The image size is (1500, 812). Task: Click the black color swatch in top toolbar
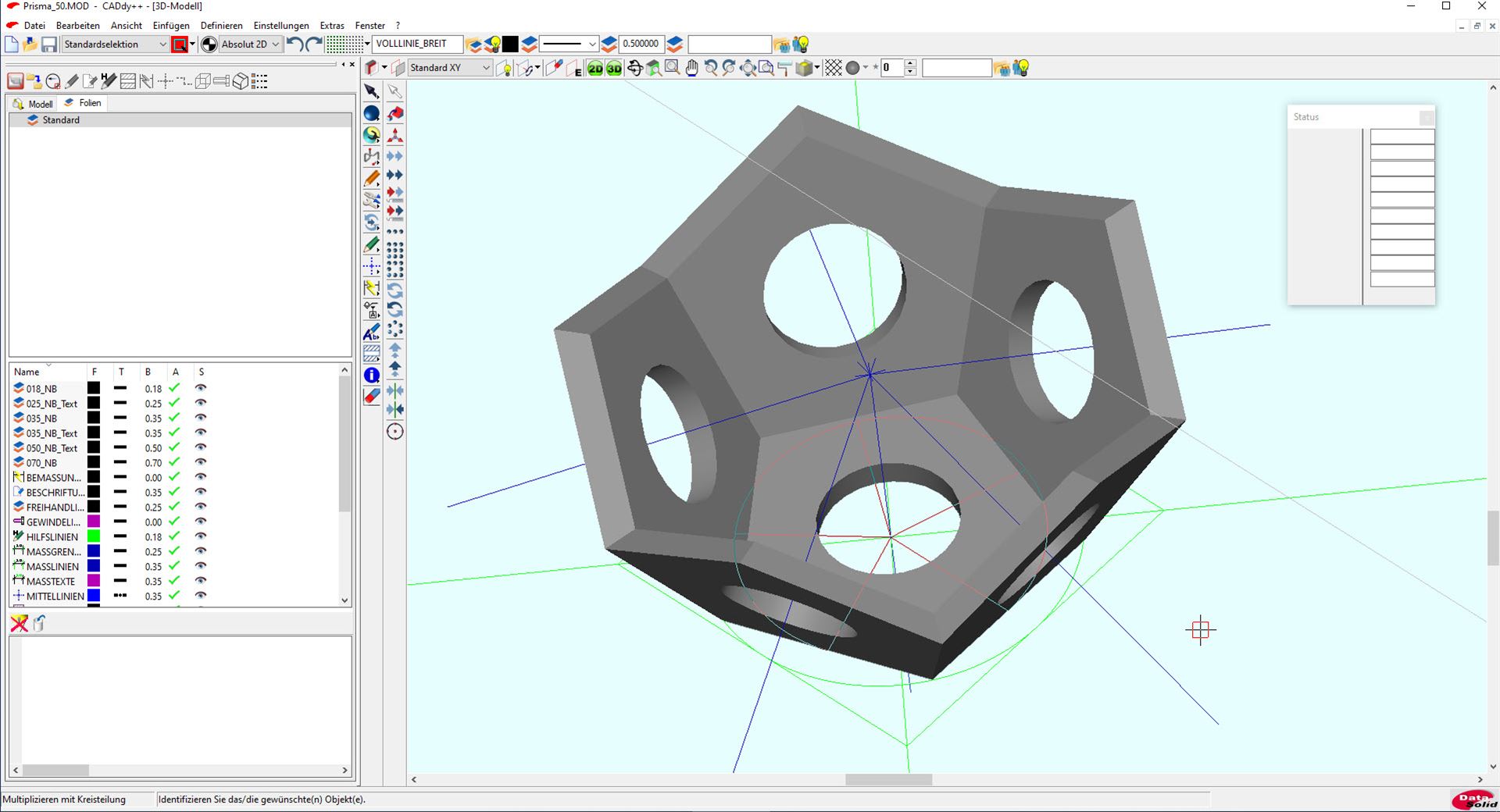tap(510, 45)
